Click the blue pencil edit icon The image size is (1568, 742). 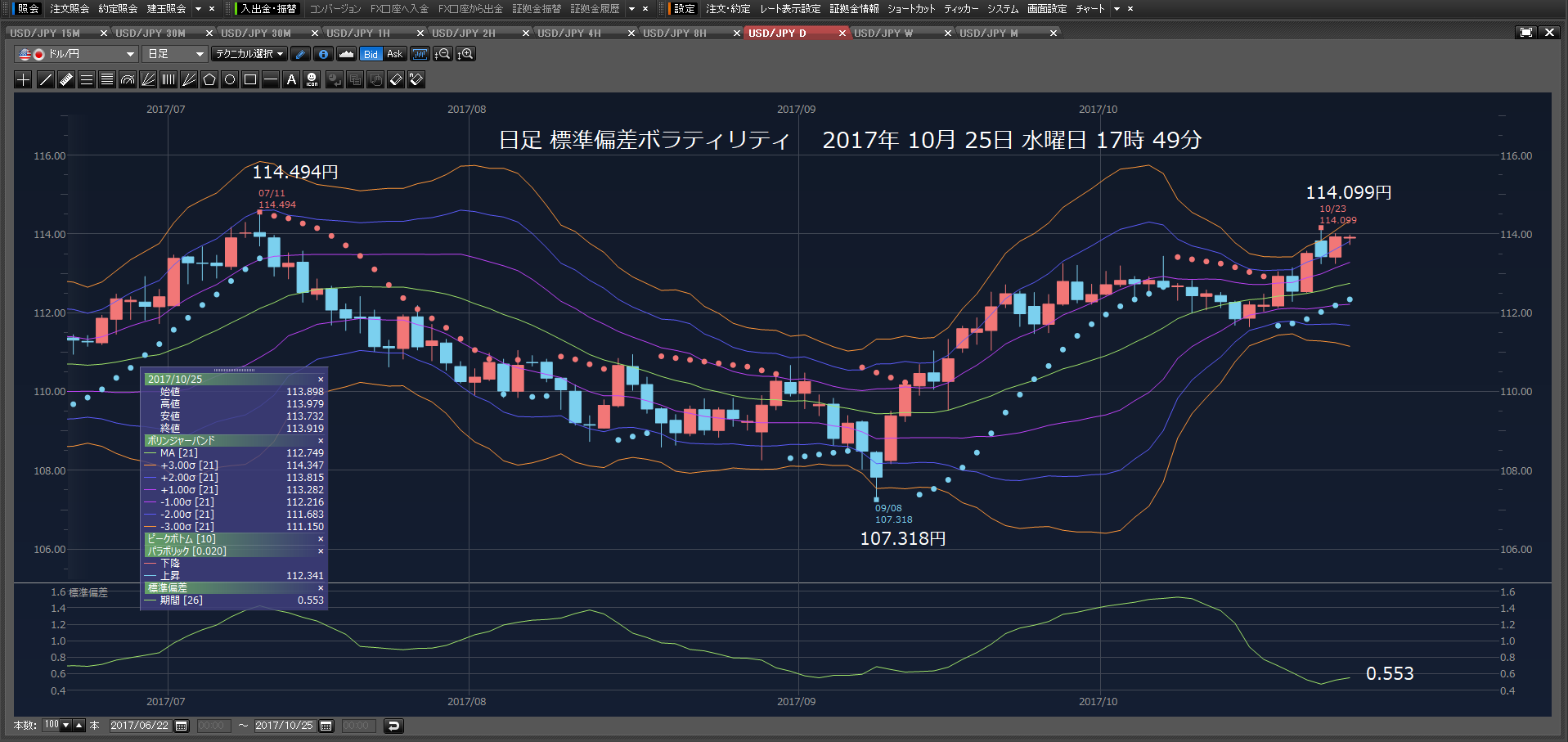point(300,54)
